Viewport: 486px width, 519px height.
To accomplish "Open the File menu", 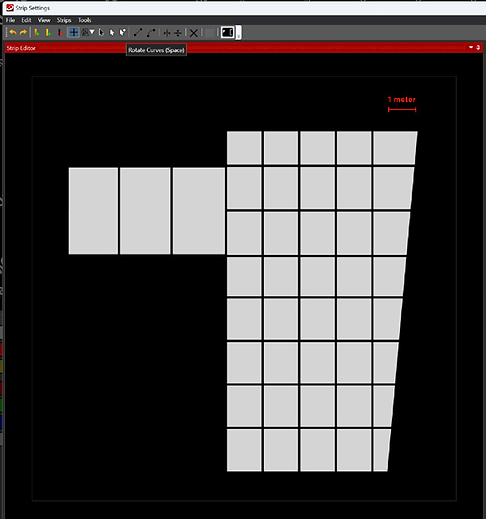I will 10,20.
